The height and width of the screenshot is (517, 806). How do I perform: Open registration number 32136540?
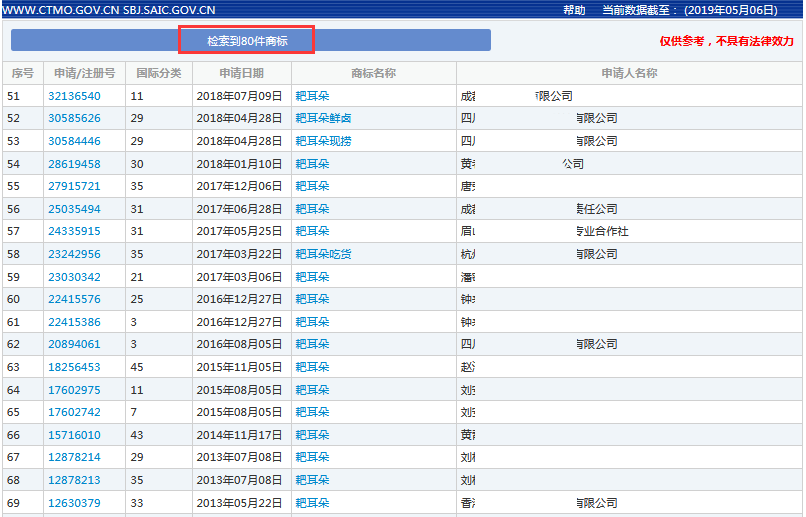pos(75,96)
